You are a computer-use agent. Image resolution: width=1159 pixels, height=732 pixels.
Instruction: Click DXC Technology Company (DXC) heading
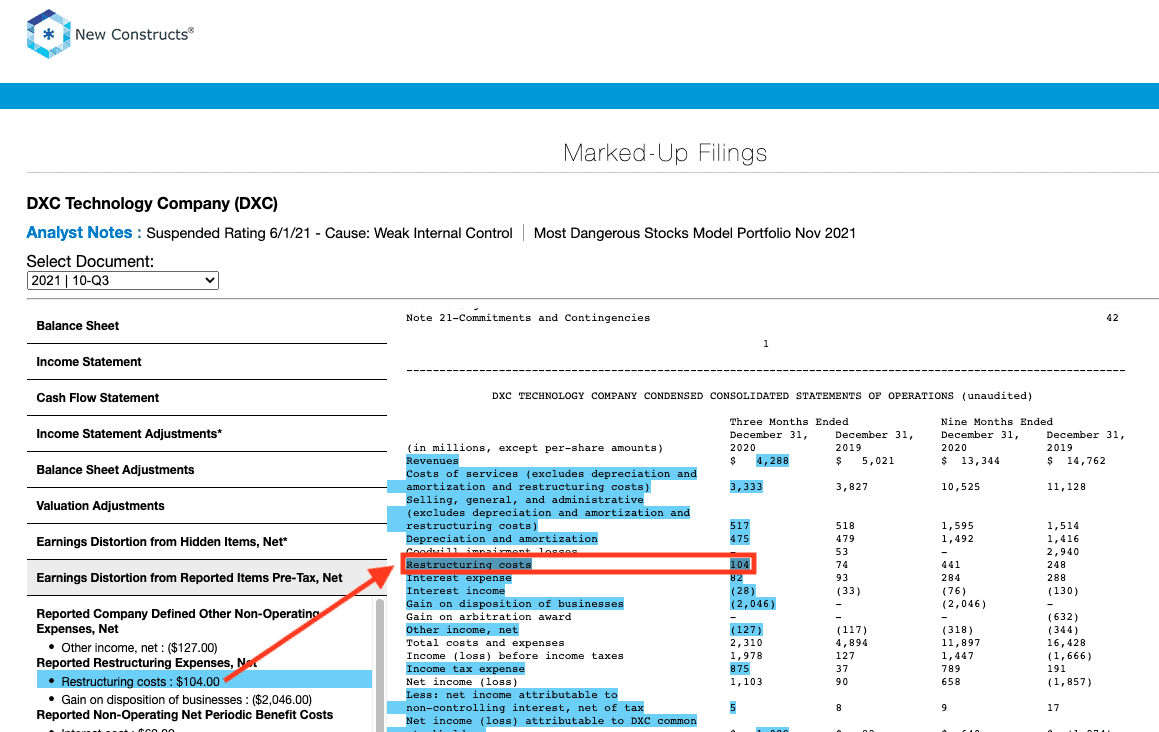(152, 203)
